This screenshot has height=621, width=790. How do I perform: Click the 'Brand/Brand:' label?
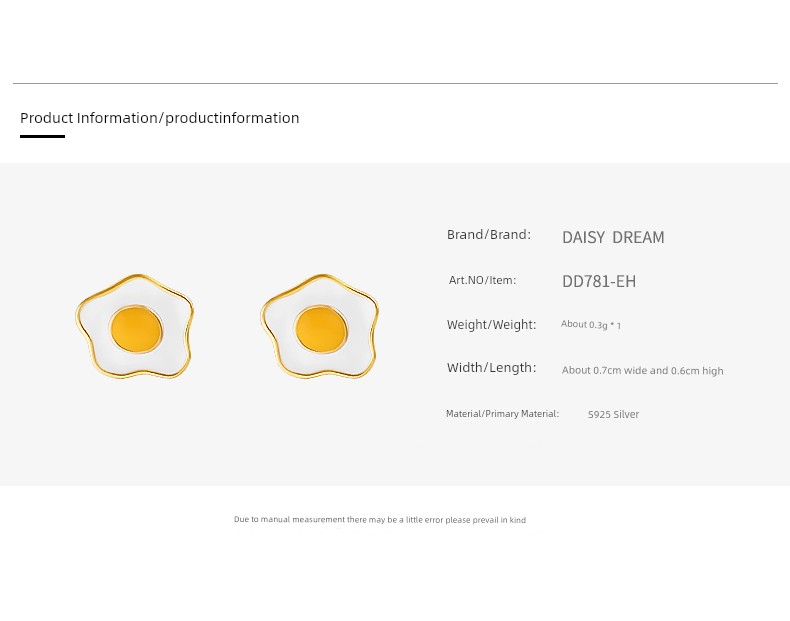pos(488,235)
